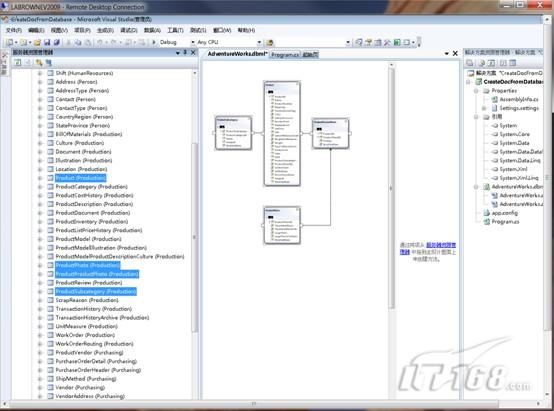Expand the WorkOrder (Production) table node
Screen dimensions: 554x411
pos(40,335)
